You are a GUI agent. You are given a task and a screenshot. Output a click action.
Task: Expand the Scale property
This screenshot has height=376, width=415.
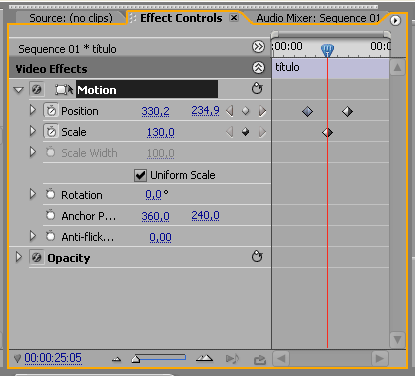click(33, 131)
